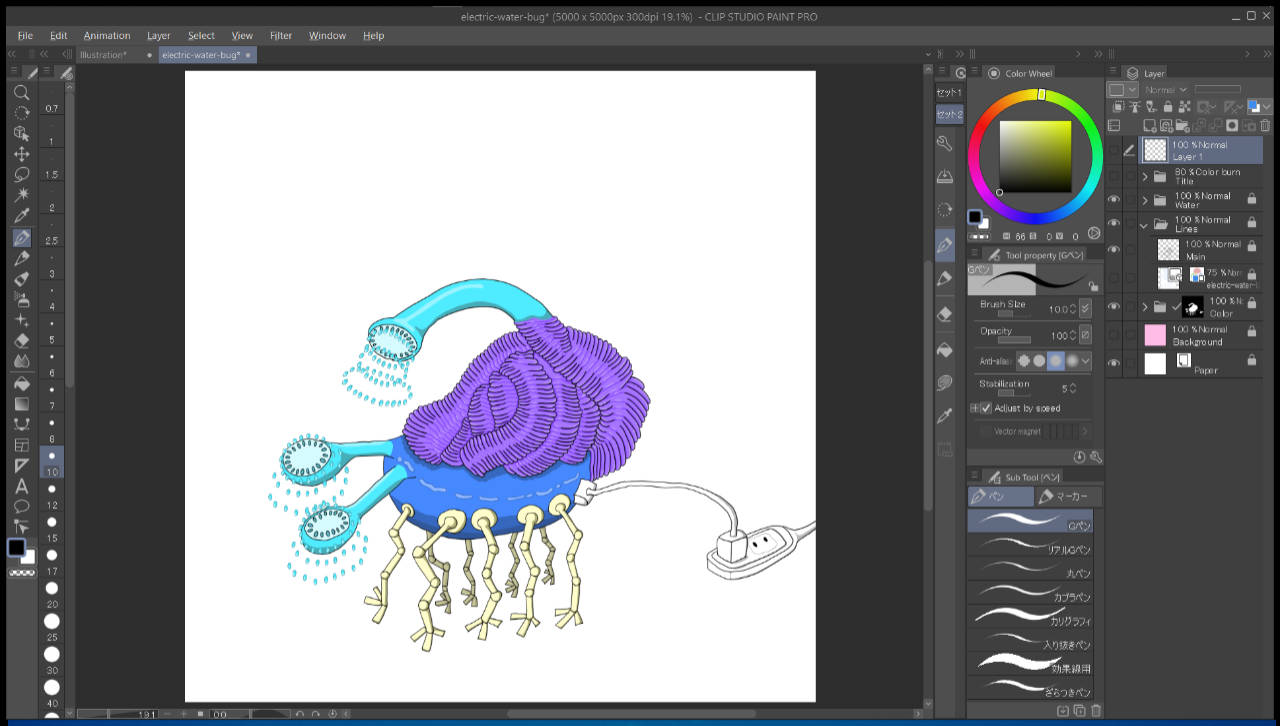Select the Eraser tool in left toolbar
1280x726 pixels.
(21, 341)
